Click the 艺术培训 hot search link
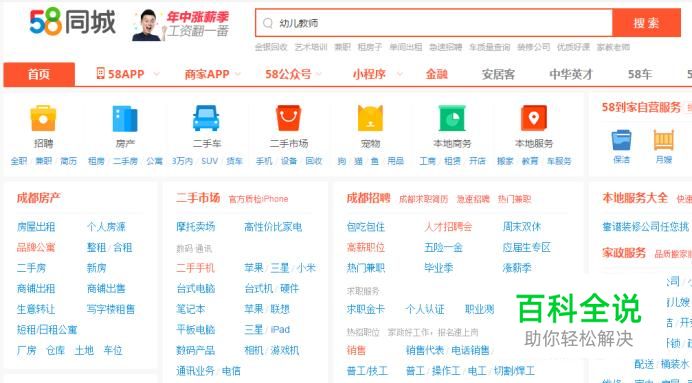The image size is (692, 383). (311, 47)
